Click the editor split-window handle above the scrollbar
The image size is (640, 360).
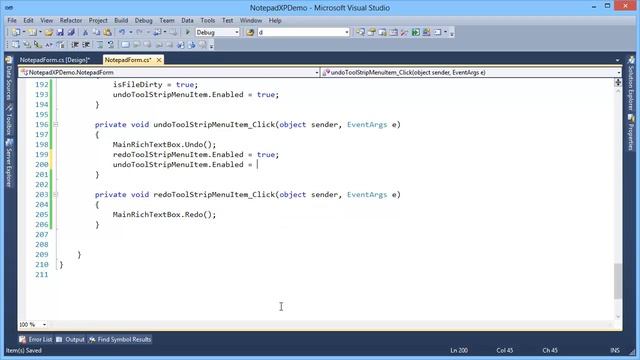tap(618, 82)
